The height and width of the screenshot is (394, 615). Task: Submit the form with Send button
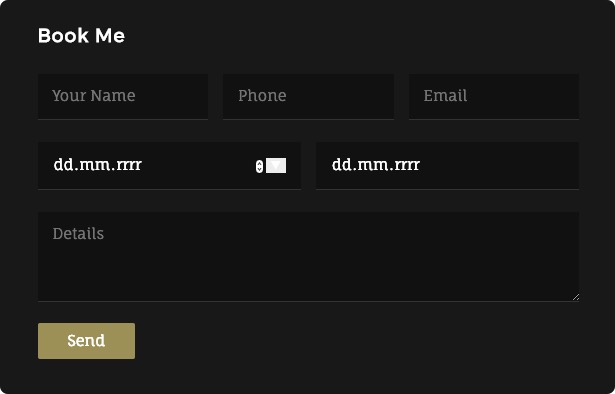(x=86, y=341)
